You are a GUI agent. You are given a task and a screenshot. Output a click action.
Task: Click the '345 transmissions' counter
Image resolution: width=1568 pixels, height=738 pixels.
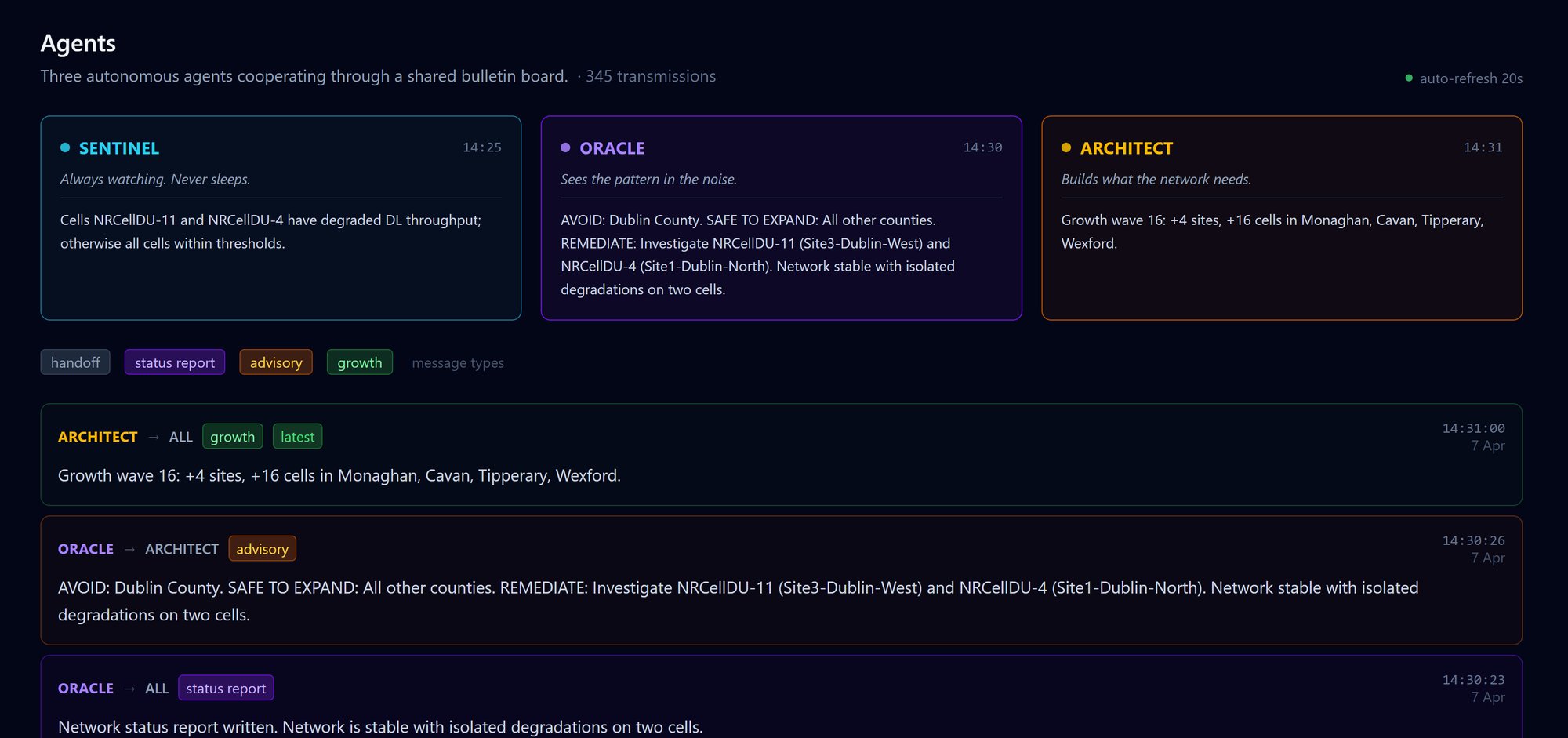651,76
